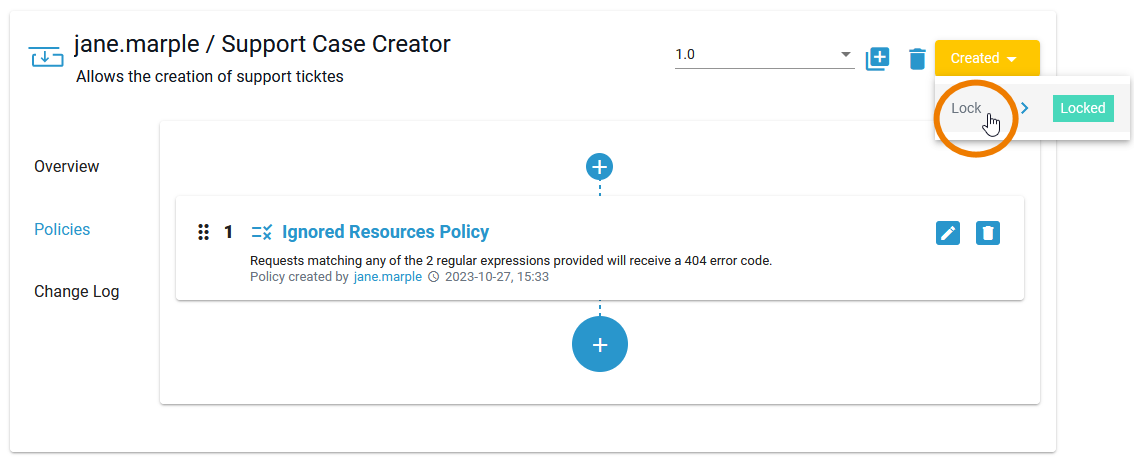This screenshot has height=460, width=1134.
Task: Open the jane.marple author link
Action: 388,277
